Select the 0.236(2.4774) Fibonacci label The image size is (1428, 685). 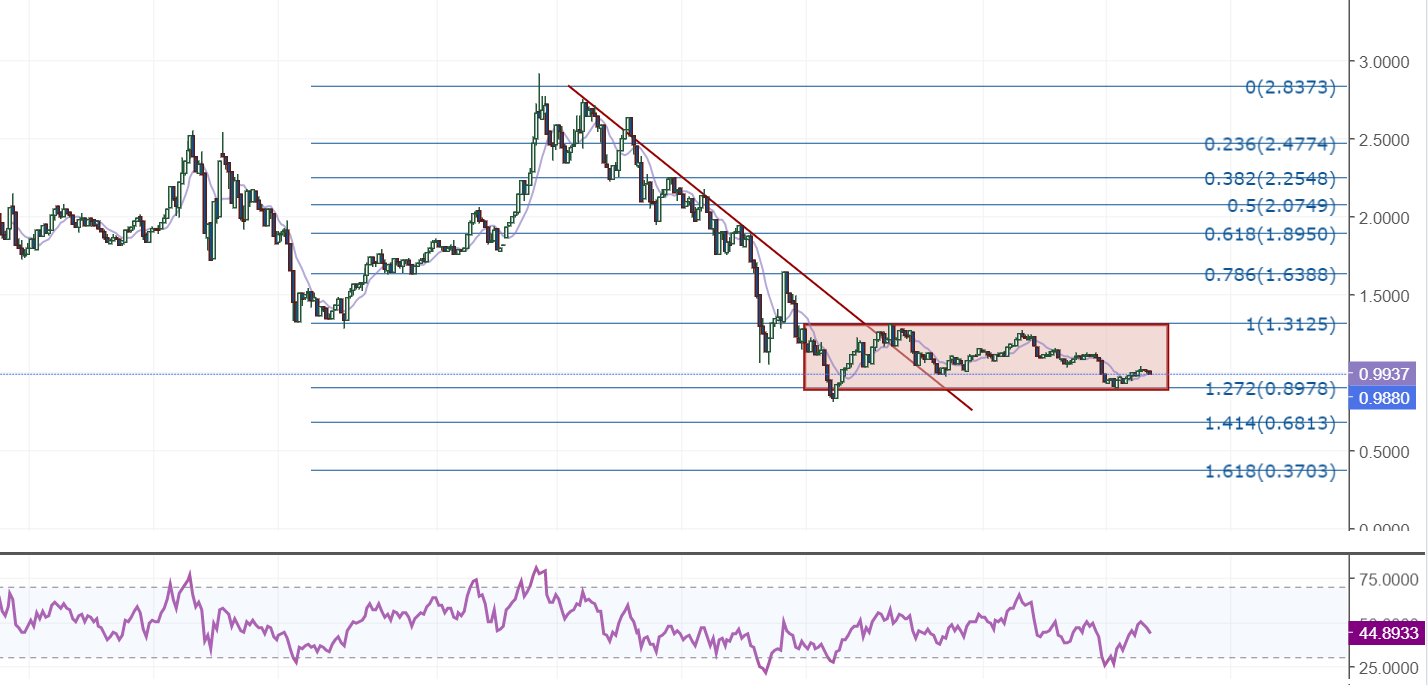[1270, 144]
